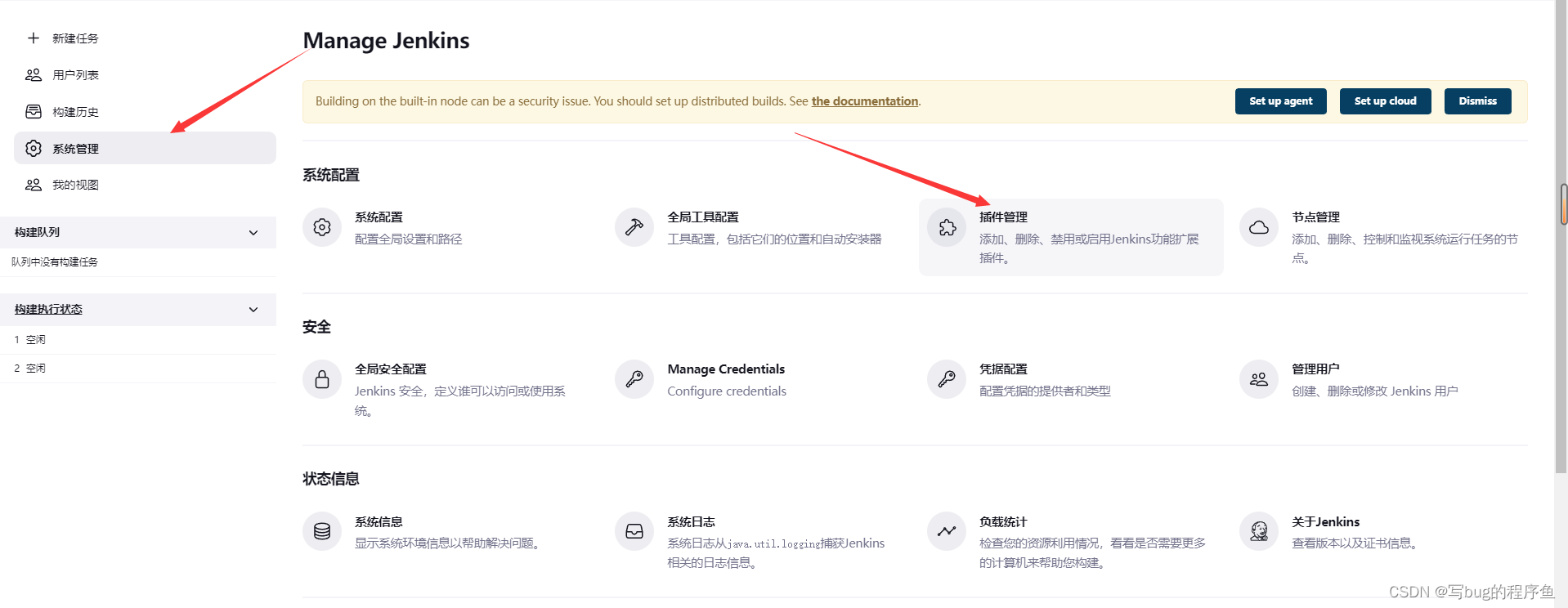Click the key icon for Manage Credentials
This screenshot has width=1568, height=608.
pyautogui.click(x=634, y=379)
